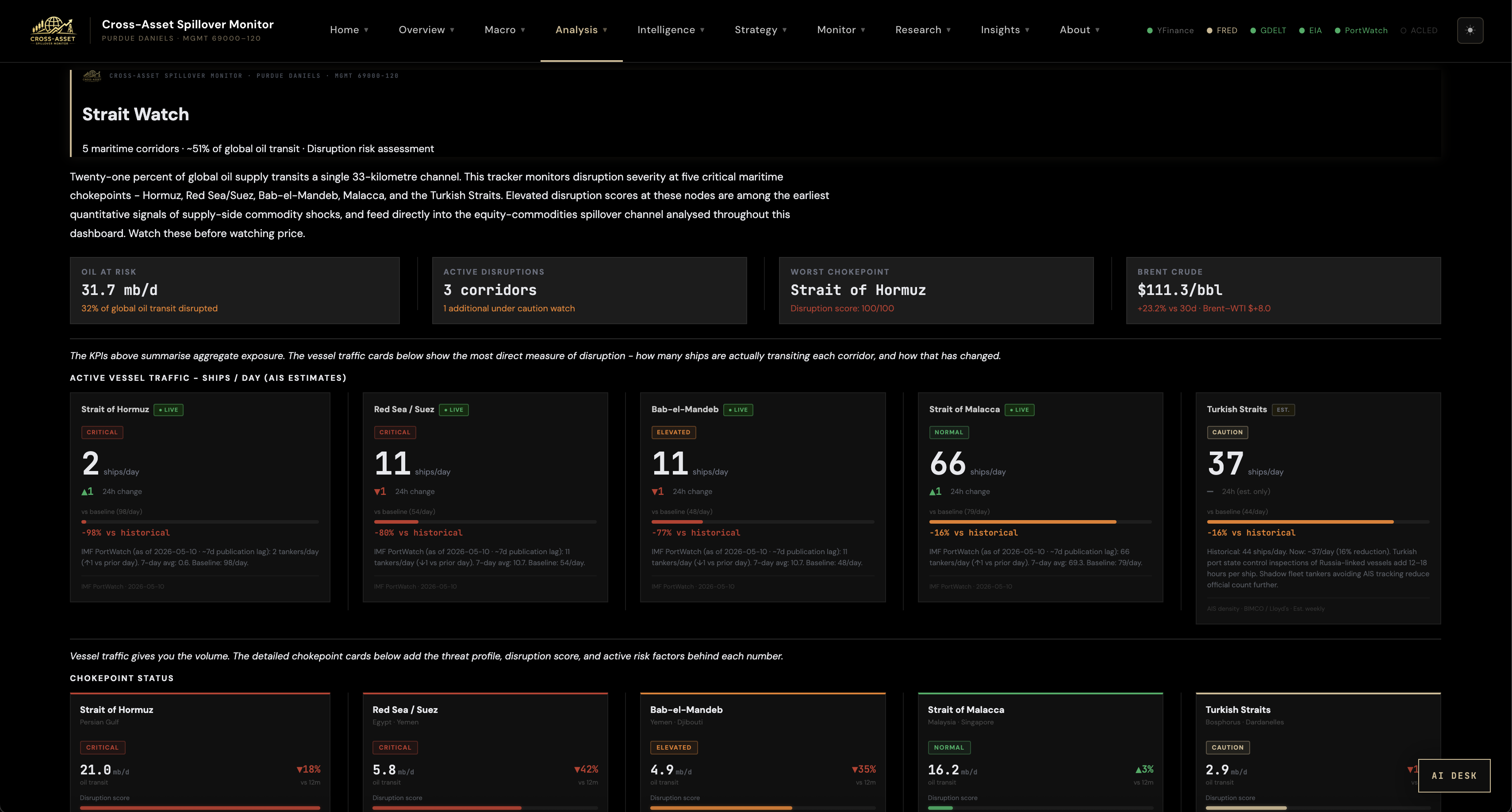
Task: Click "-80% vs historical" on Red Sea card
Action: (418, 533)
